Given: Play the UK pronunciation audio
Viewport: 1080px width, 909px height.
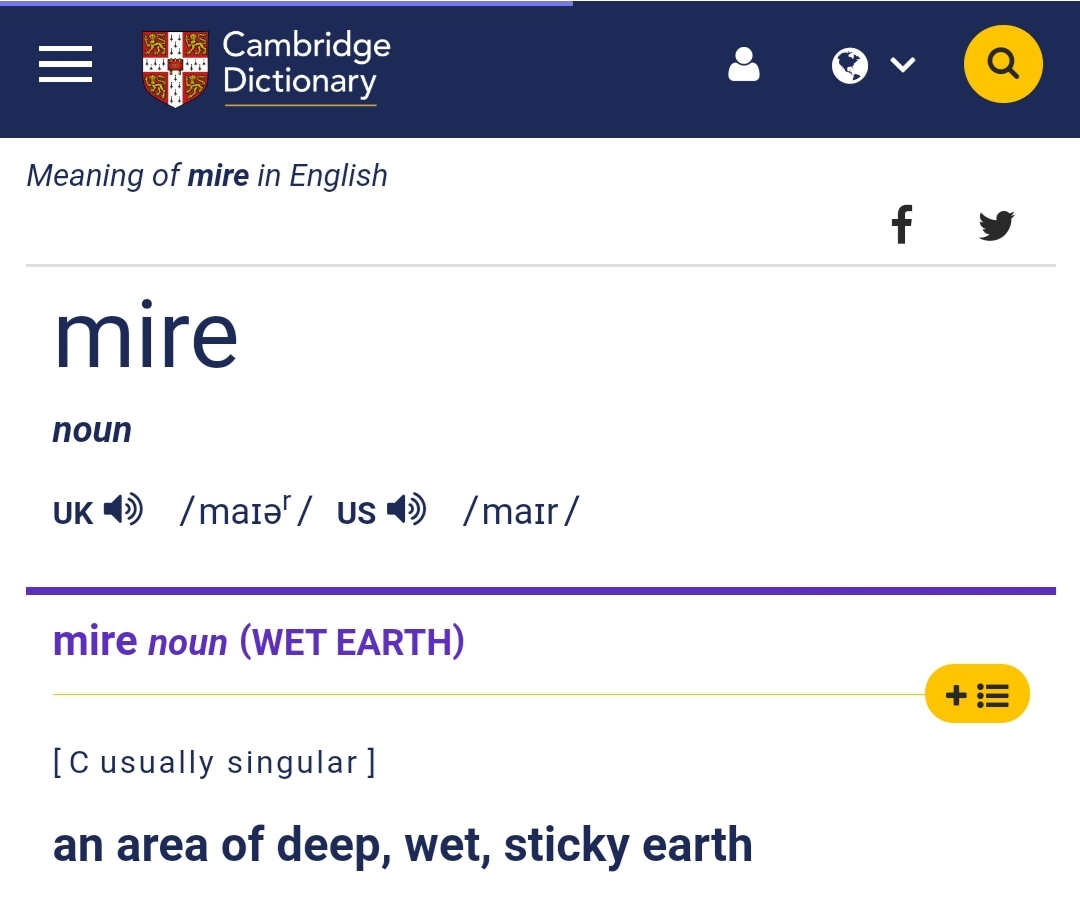Looking at the screenshot, I should [123, 510].
